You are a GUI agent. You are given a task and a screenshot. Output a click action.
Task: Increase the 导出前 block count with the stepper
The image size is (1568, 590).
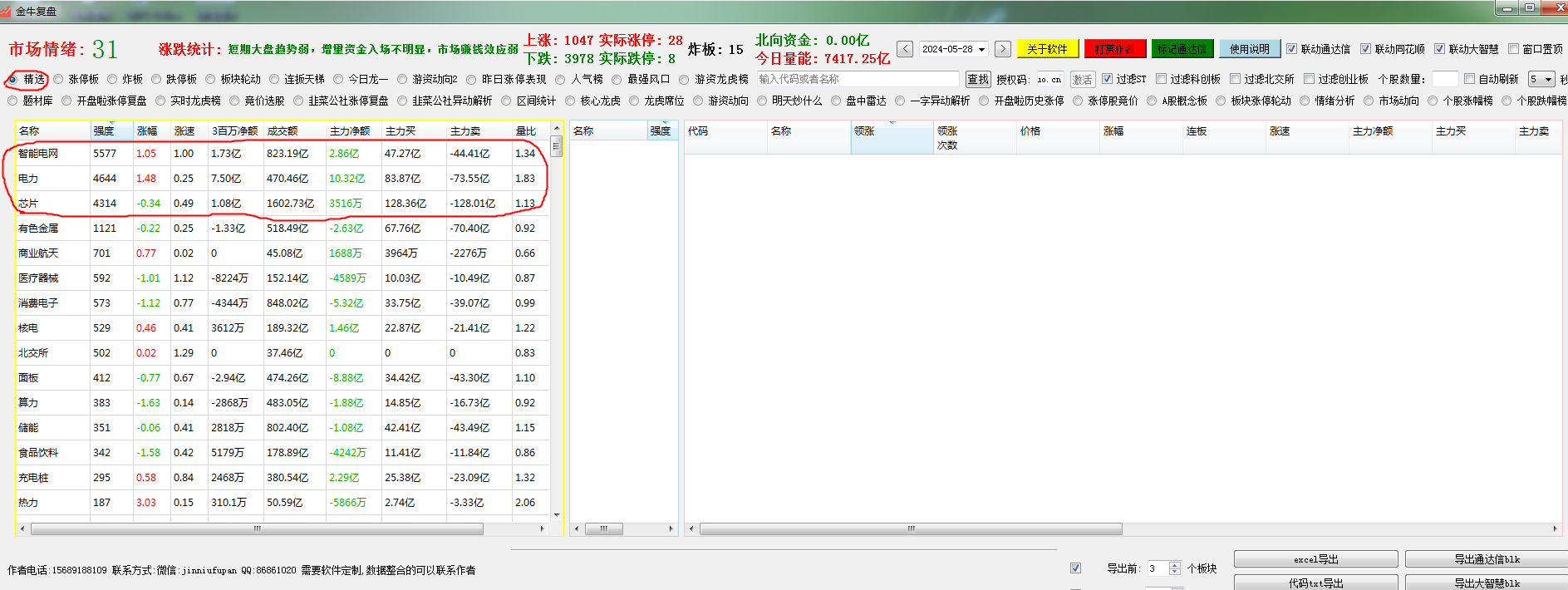[x=1174, y=565]
